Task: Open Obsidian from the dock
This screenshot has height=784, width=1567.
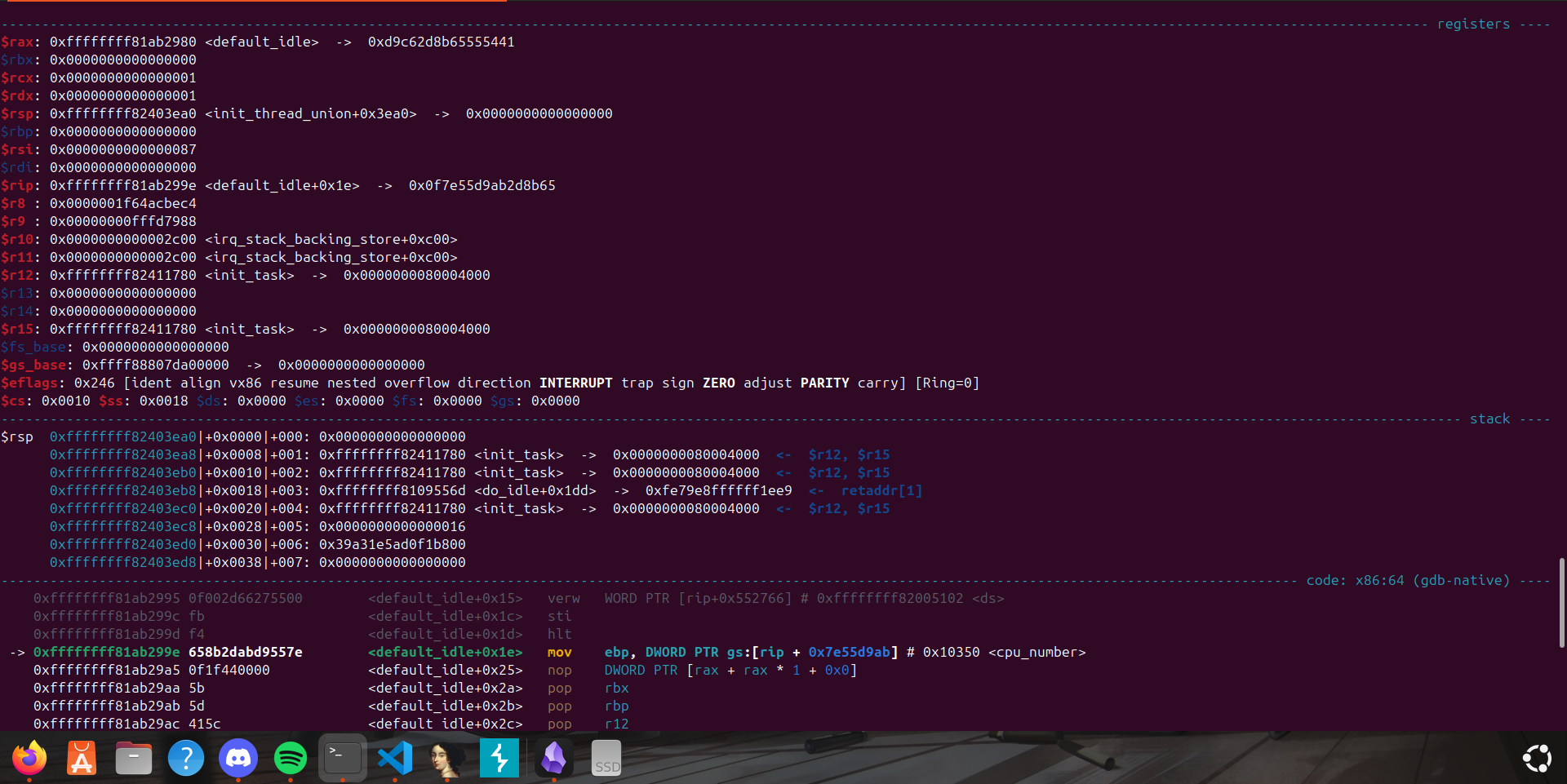Action: 554,759
